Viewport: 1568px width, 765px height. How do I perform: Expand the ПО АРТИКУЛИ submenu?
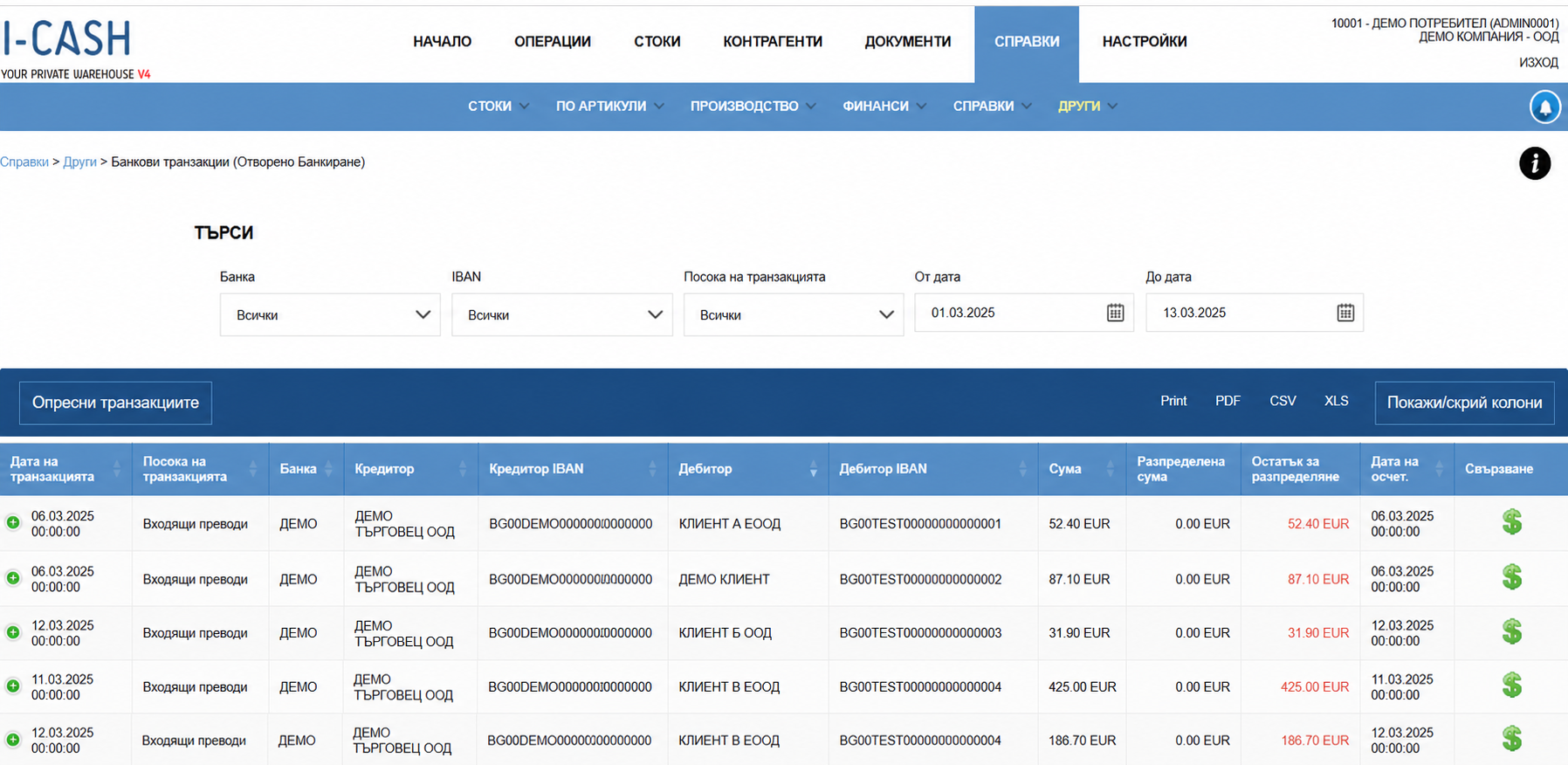click(610, 107)
